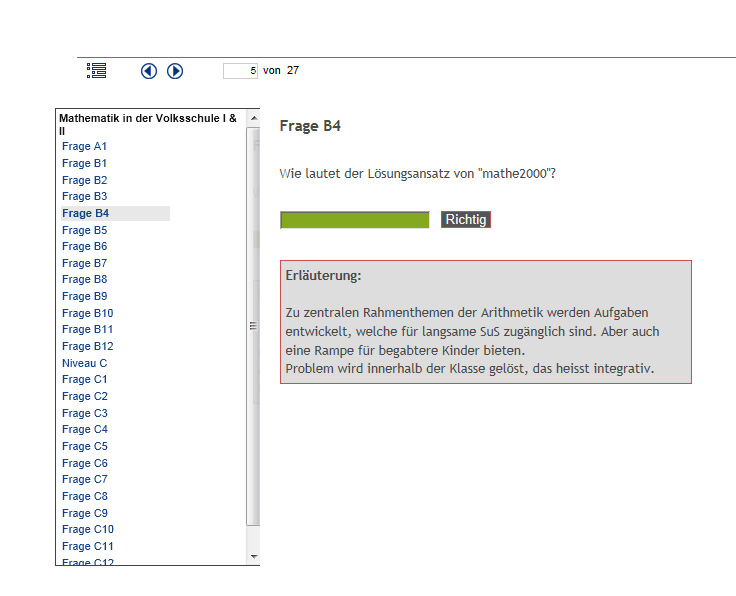736x596 pixels.
Task: Click the question text about mathe2000
Action: click(x=417, y=174)
